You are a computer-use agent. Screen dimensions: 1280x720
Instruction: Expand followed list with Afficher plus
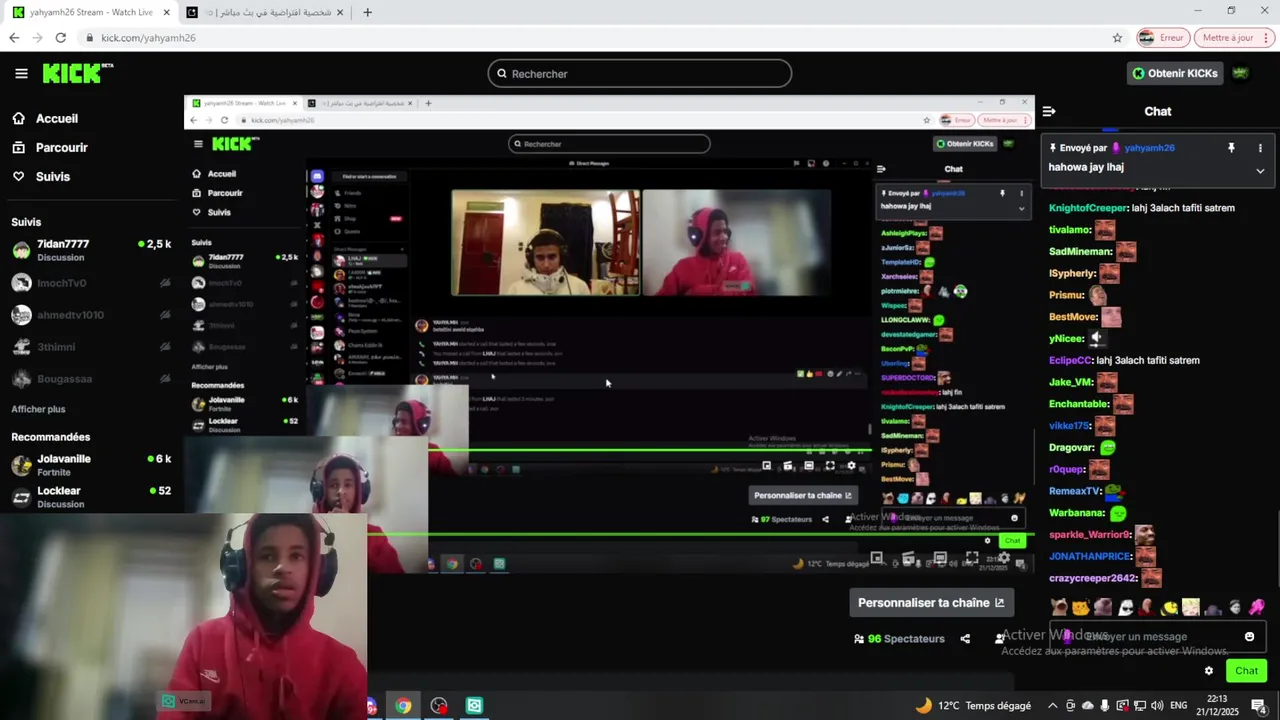[38, 409]
